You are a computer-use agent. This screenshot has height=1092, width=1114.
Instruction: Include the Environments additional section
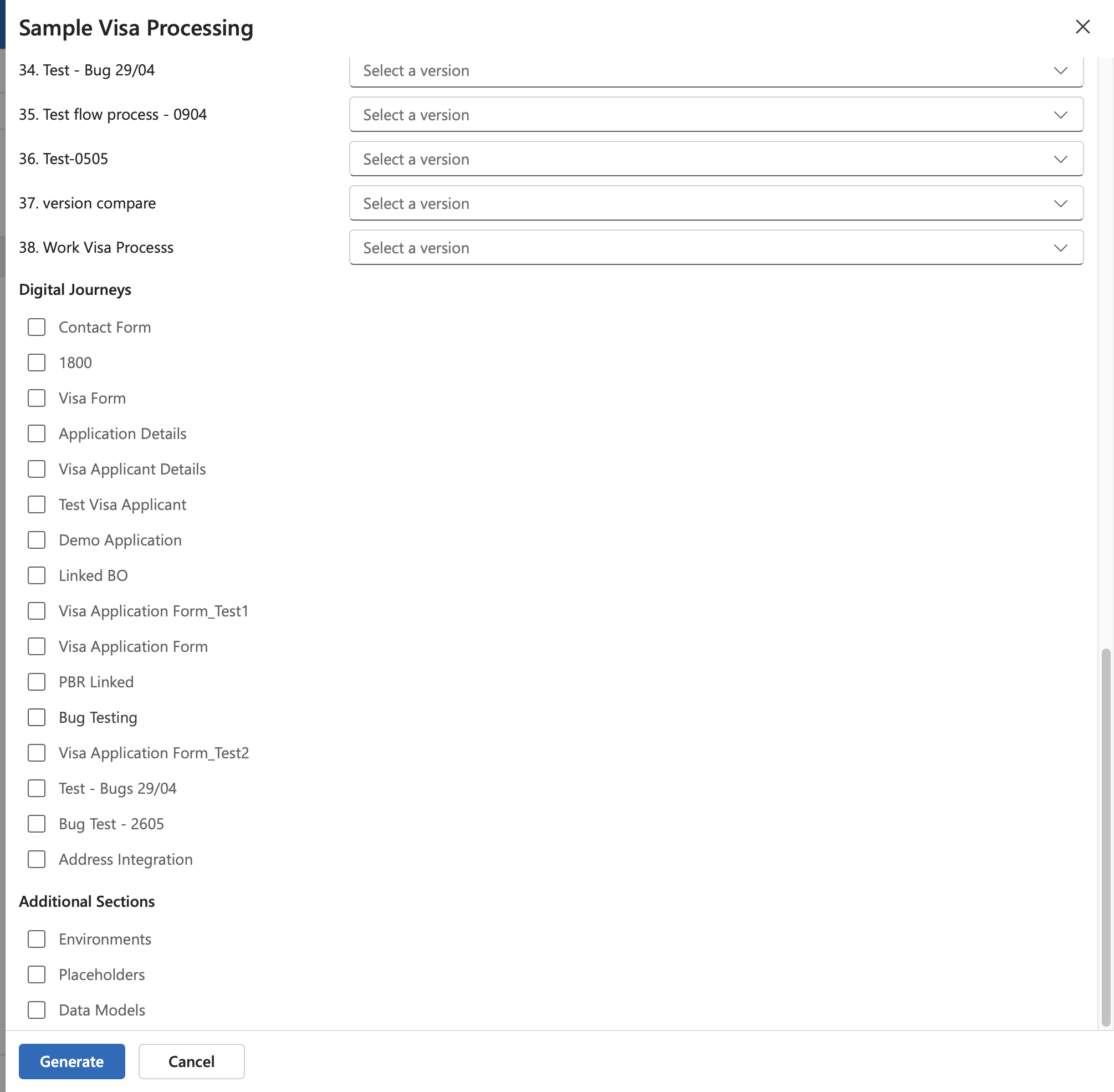pyautogui.click(x=37, y=940)
